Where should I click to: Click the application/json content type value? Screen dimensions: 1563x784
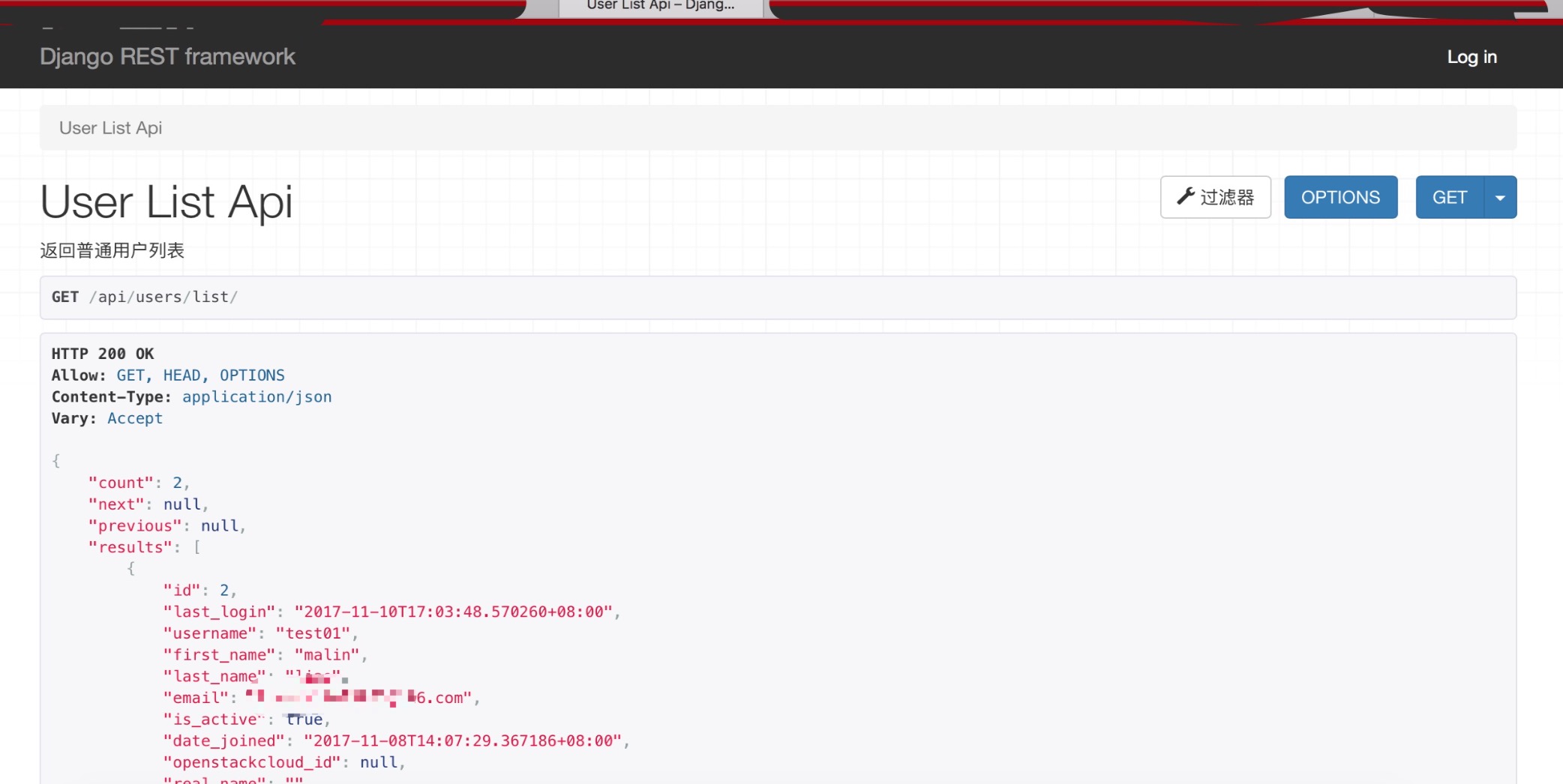click(x=256, y=397)
